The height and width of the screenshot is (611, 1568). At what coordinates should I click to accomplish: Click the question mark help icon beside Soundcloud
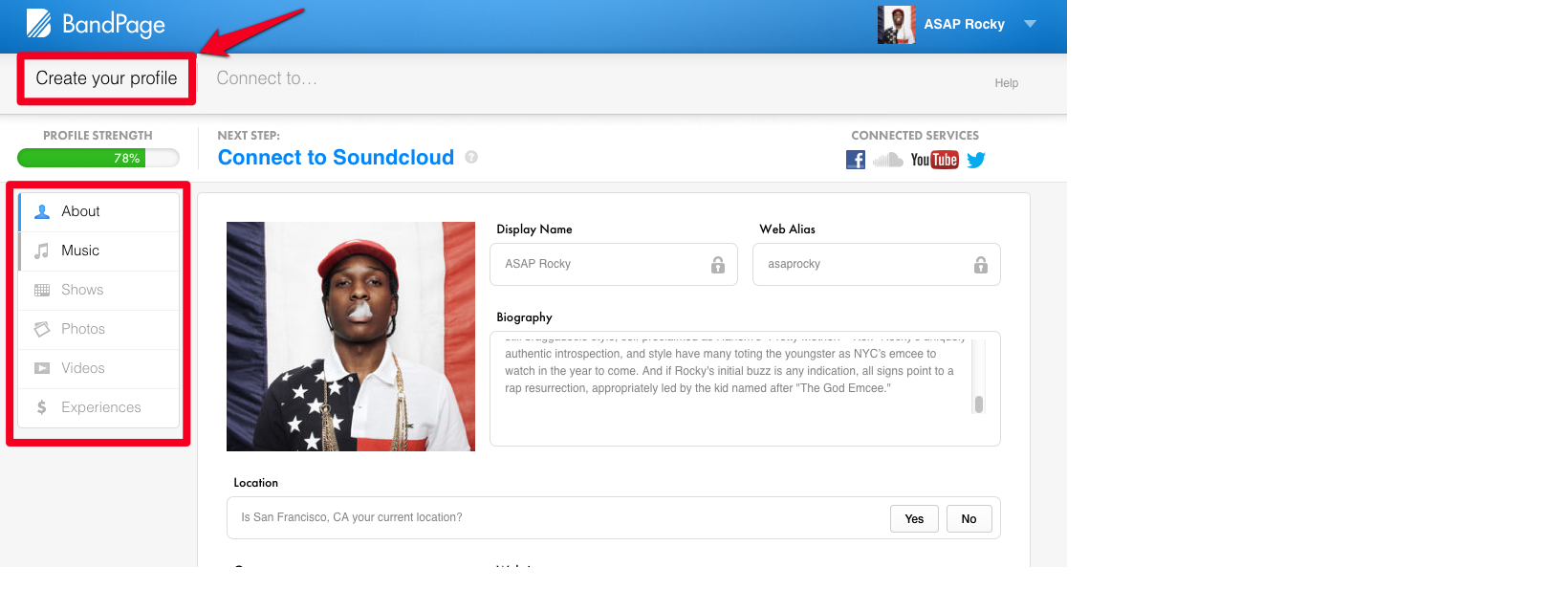pyautogui.click(x=471, y=157)
